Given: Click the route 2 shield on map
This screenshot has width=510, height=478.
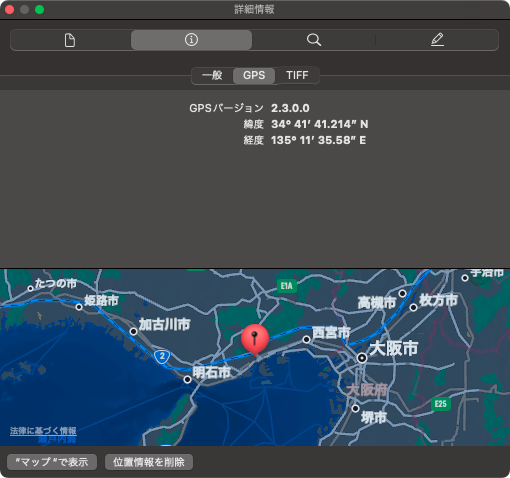Looking at the screenshot, I should coord(162,357).
